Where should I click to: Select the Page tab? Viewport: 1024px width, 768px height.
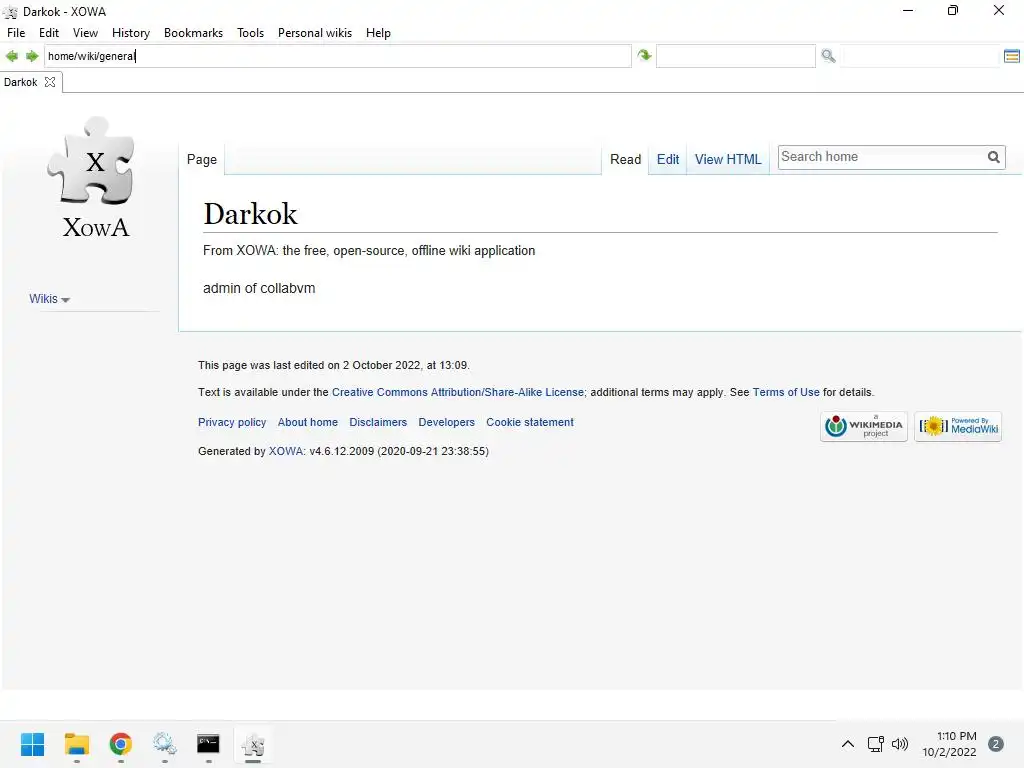(202, 159)
